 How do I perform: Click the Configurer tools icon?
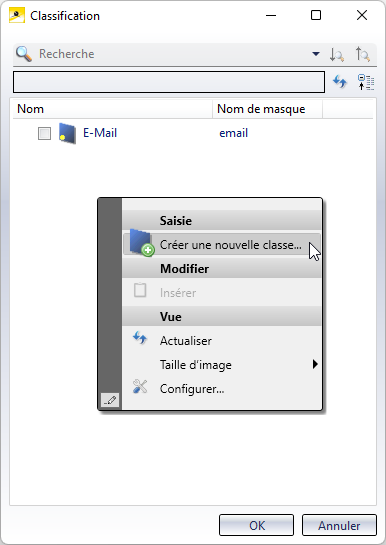click(140, 387)
